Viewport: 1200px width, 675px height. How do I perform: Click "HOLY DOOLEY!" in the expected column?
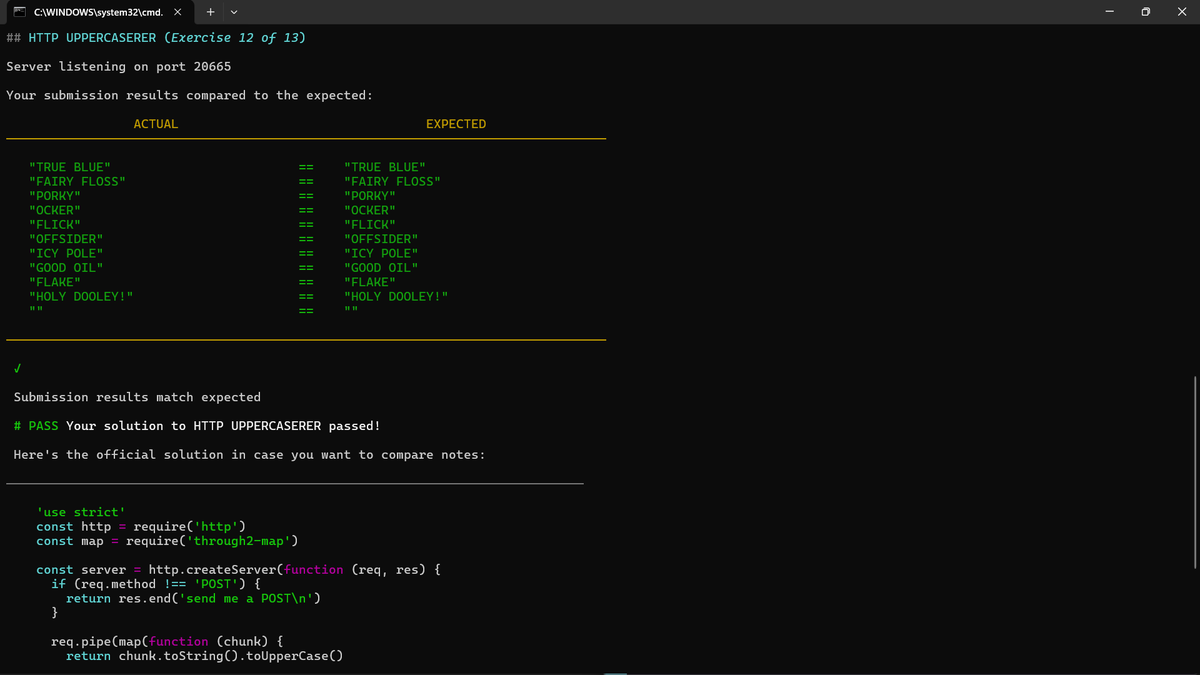click(x=395, y=297)
